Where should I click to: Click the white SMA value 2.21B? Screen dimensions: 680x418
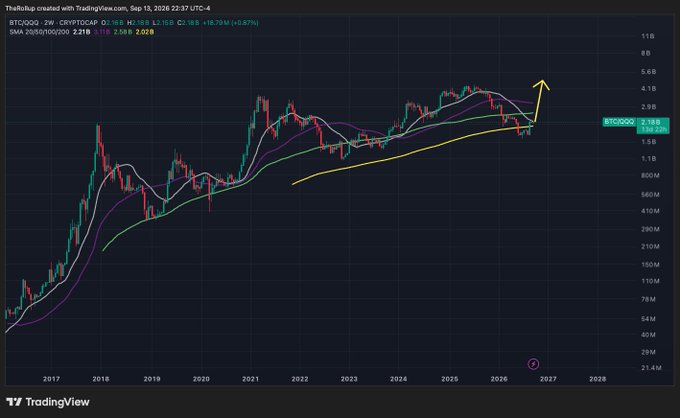tap(82, 32)
